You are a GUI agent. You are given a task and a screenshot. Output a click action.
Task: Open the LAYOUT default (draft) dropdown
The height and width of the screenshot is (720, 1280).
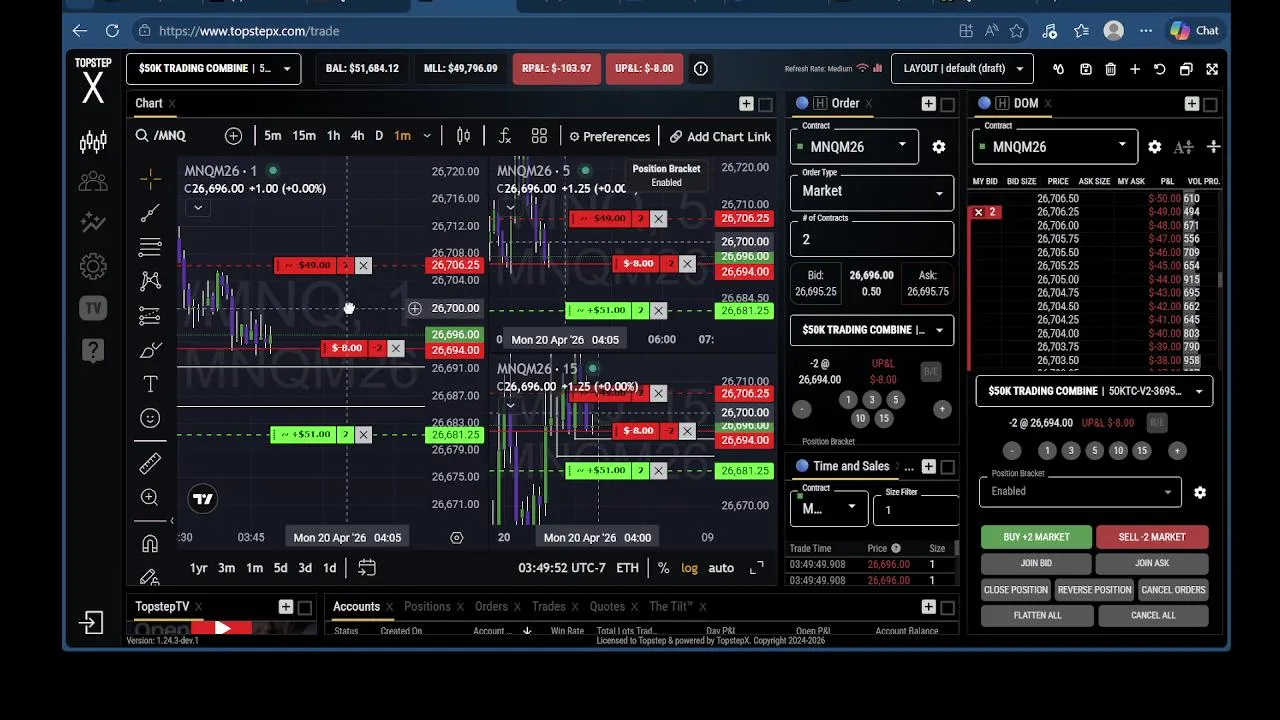point(962,69)
